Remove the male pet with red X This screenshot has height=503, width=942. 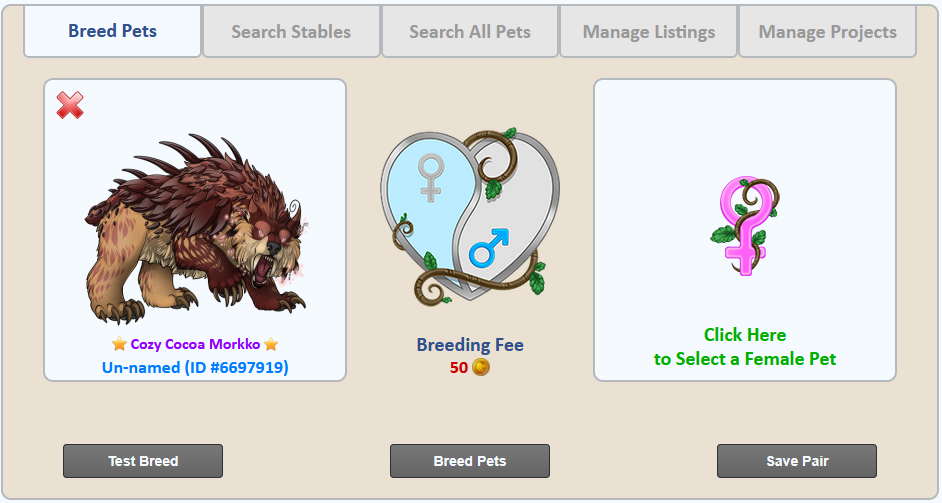[x=70, y=105]
